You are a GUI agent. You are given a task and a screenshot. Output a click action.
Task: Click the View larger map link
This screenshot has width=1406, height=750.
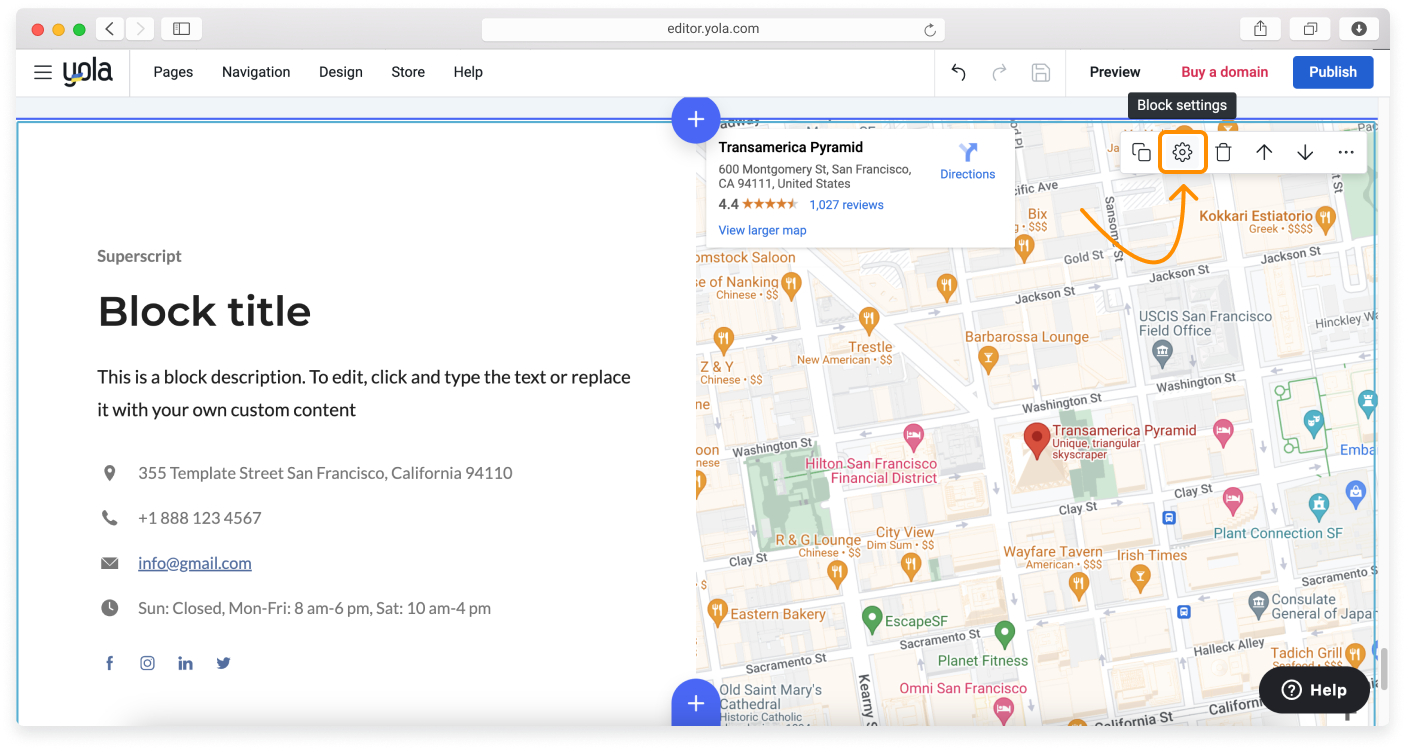pos(762,230)
